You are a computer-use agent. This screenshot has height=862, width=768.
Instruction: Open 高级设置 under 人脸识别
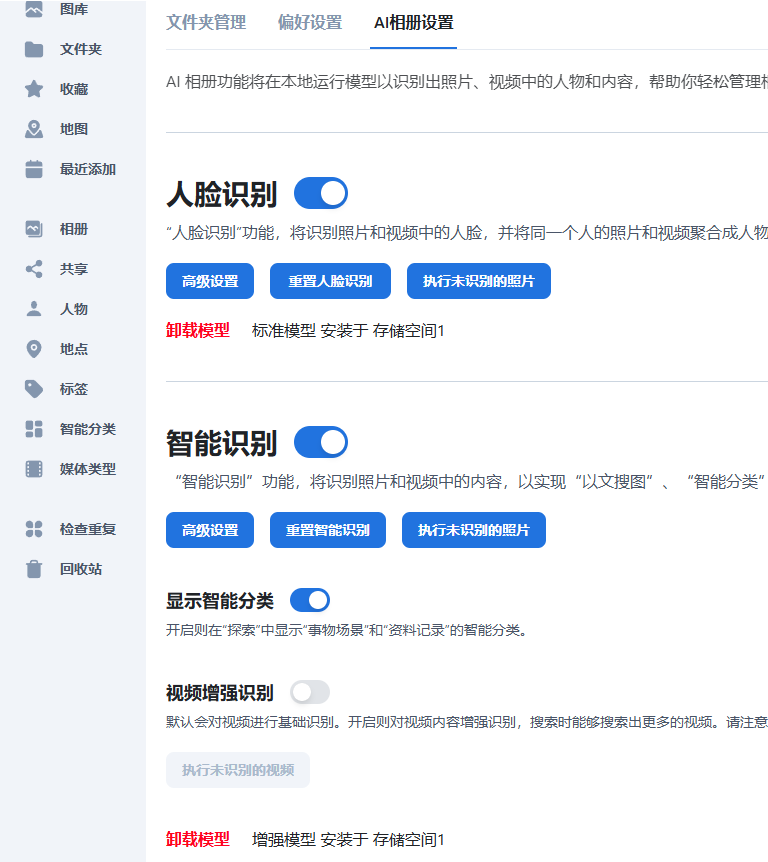[x=210, y=281]
